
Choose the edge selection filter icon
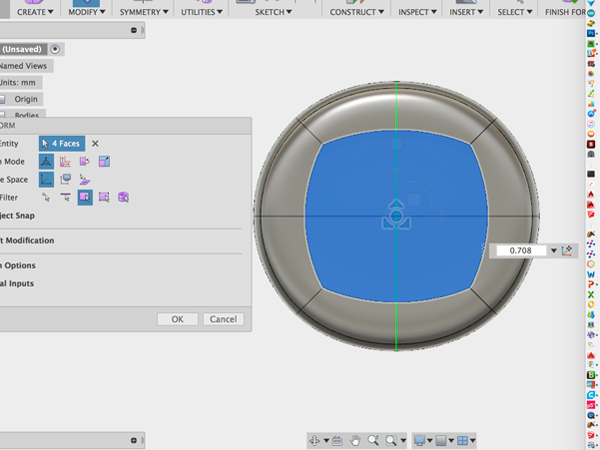(65, 197)
